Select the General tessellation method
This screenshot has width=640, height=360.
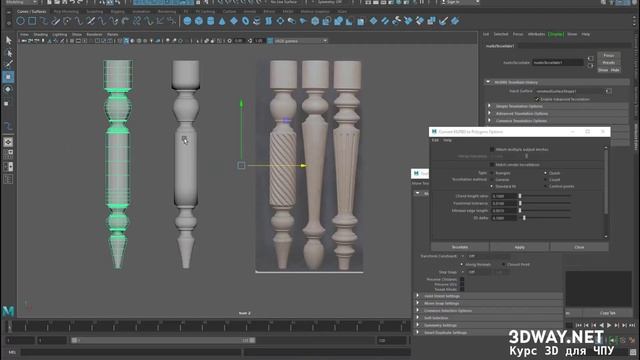(x=492, y=180)
